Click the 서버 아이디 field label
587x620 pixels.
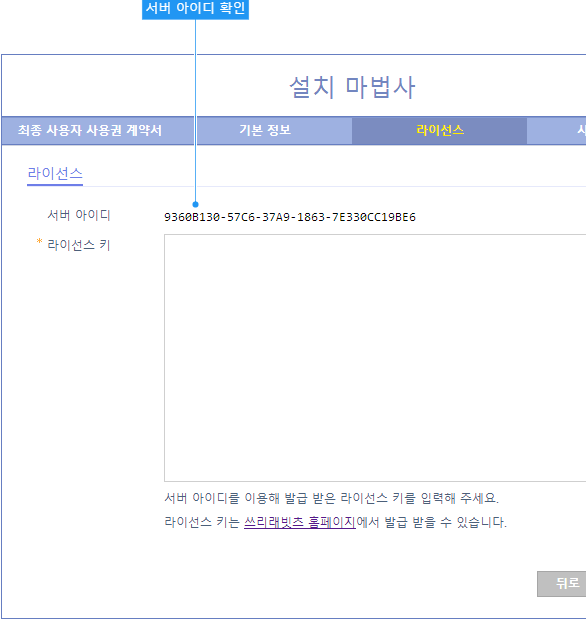(x=79, y=215)
